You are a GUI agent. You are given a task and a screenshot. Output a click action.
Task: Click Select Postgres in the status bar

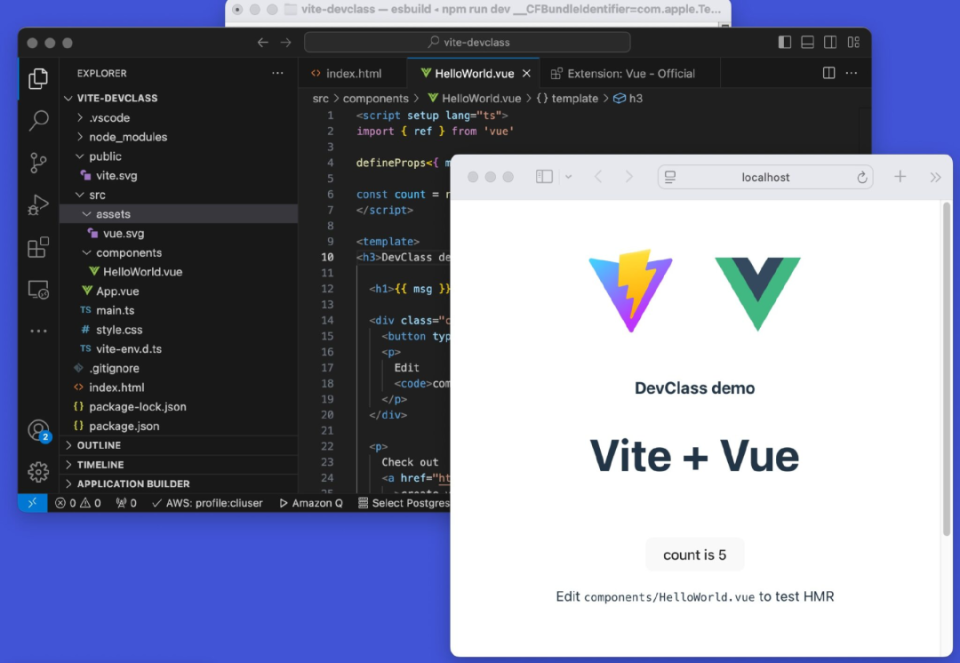405,503
